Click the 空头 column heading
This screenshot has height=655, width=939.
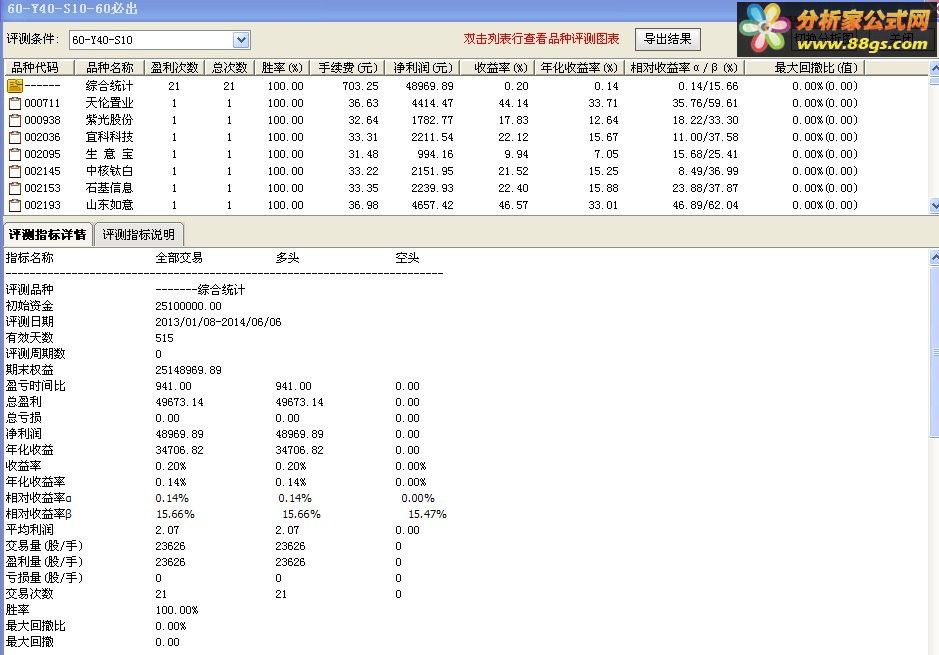[x=407, y=258]
